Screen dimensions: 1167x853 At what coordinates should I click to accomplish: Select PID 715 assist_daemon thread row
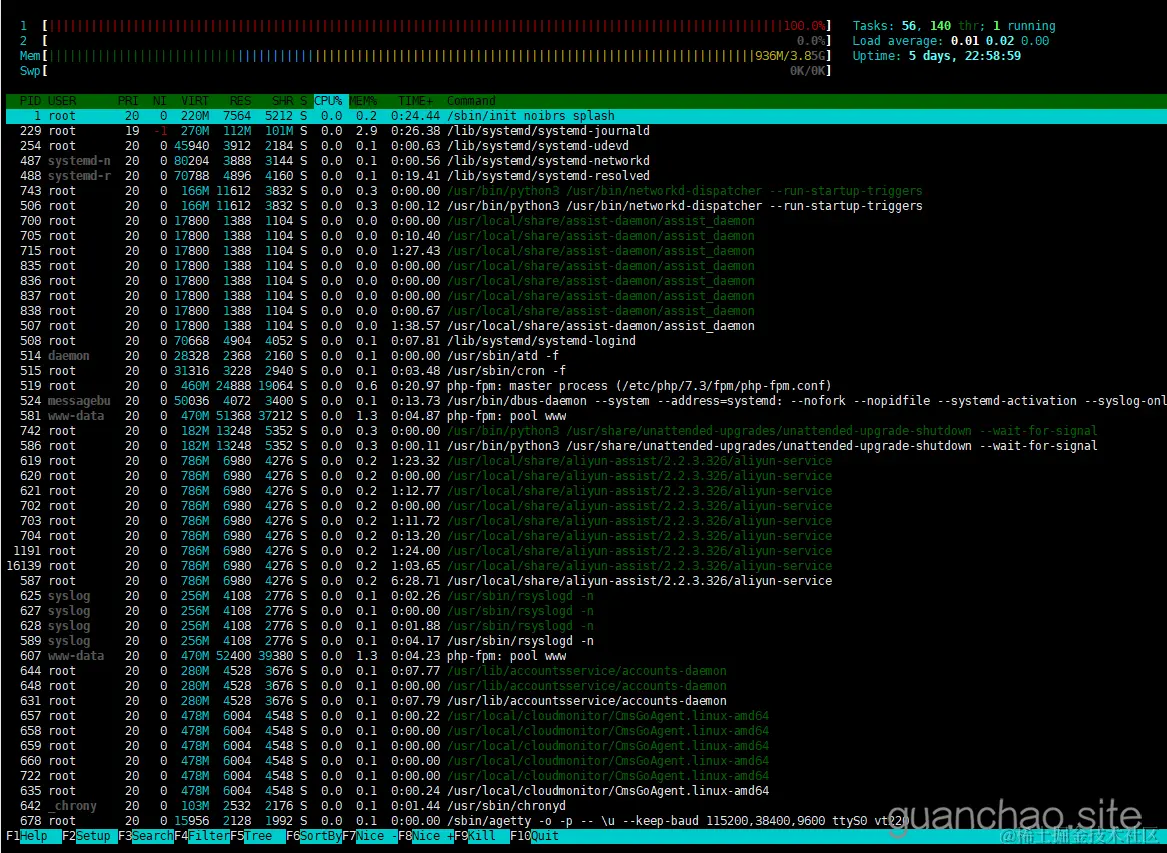[586, 251]
